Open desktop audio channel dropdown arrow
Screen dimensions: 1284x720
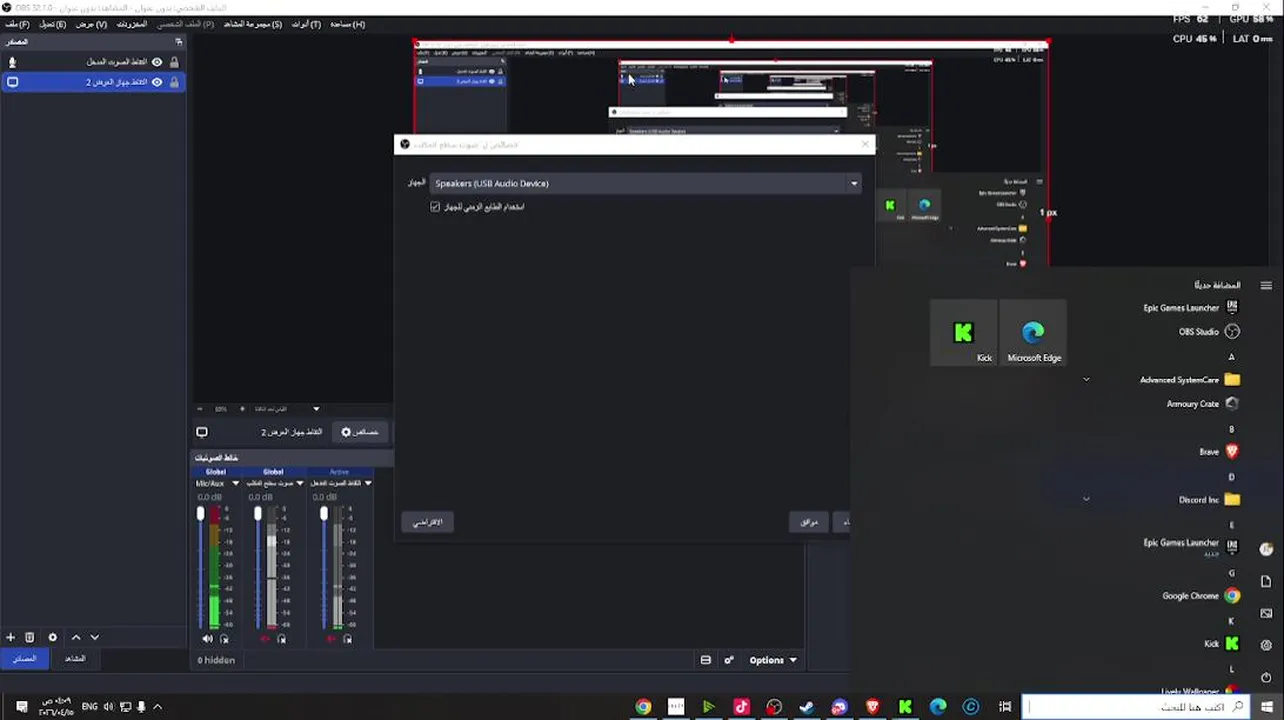[x=299, y=483]
